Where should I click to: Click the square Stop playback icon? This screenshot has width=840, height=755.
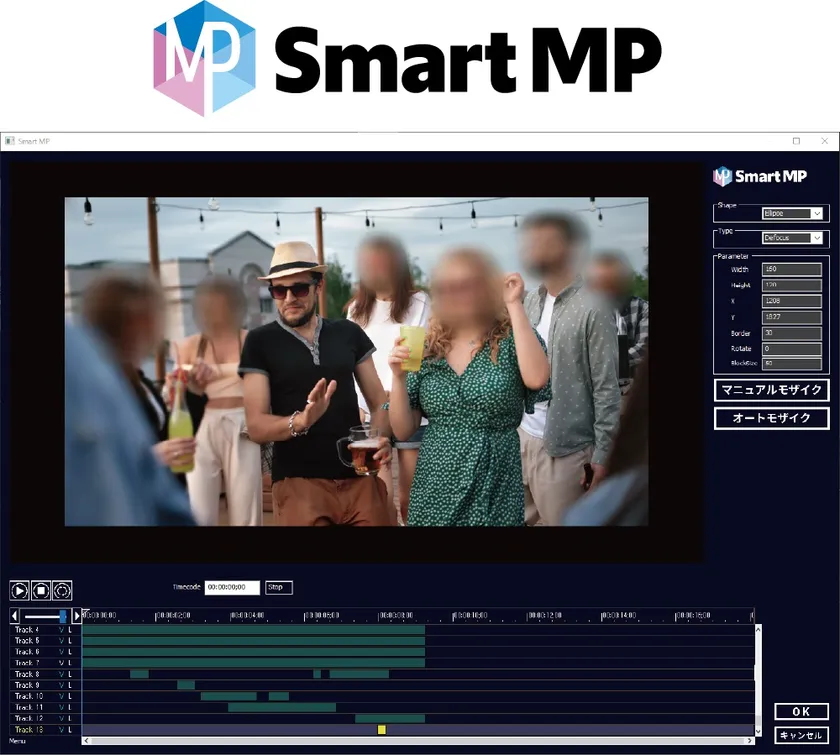click(x=41, y=591)
